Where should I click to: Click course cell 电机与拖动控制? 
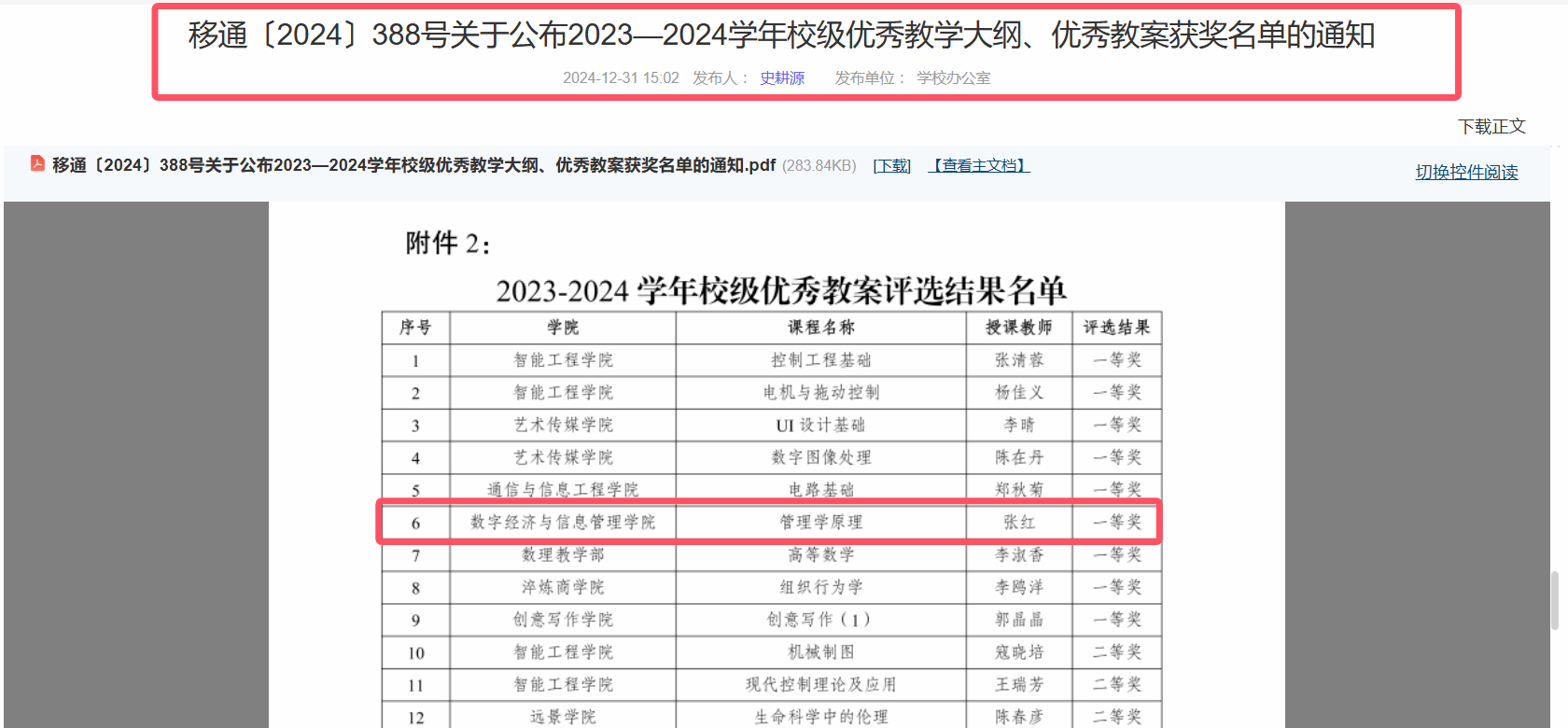[x=821, y=393]
